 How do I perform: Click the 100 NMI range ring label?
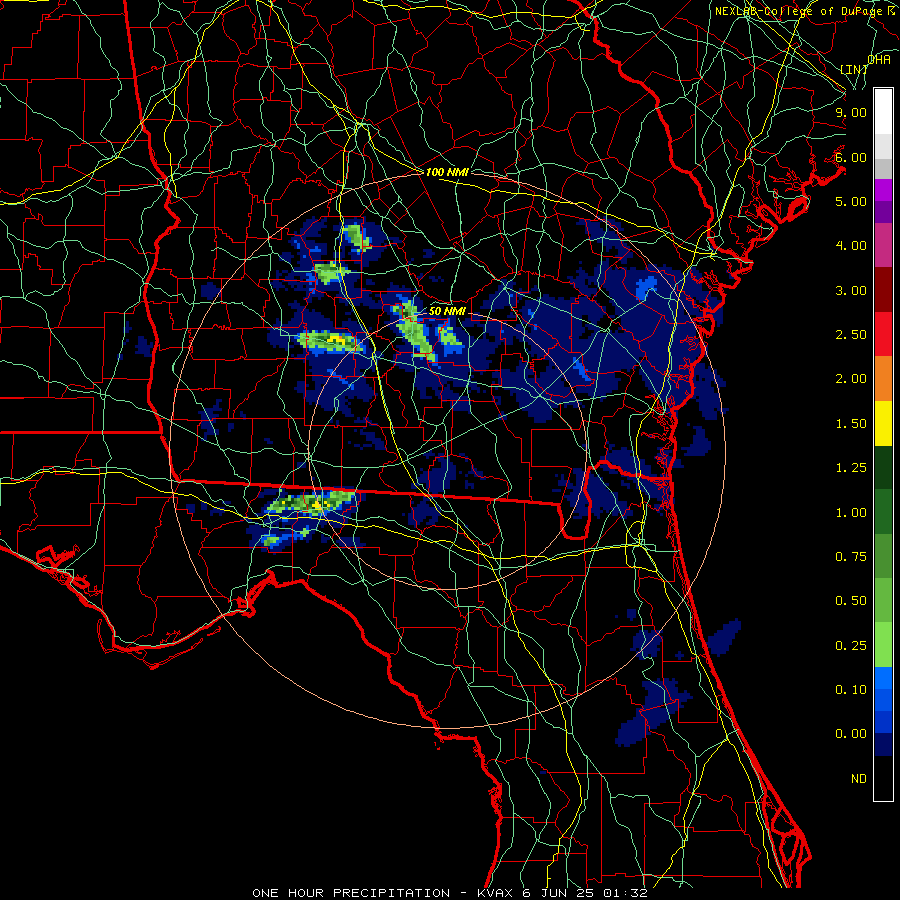tap(447, 172)
